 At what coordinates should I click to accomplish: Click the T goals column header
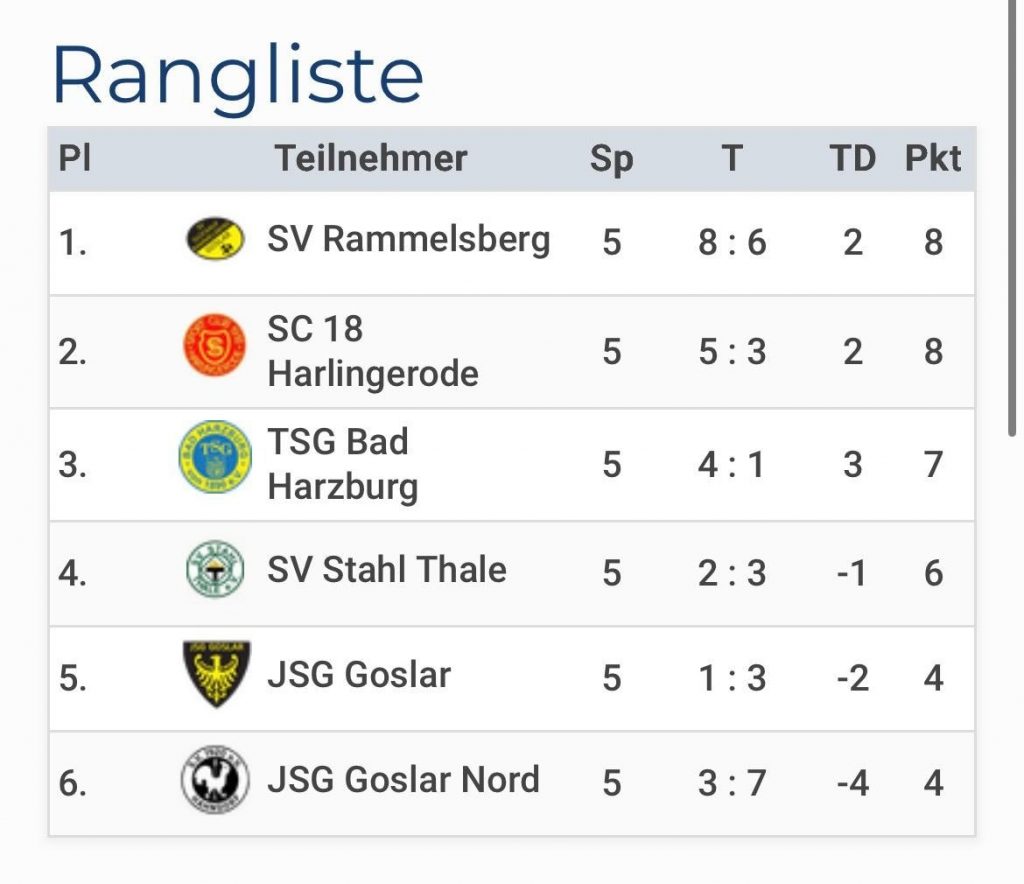pos(732,158)
